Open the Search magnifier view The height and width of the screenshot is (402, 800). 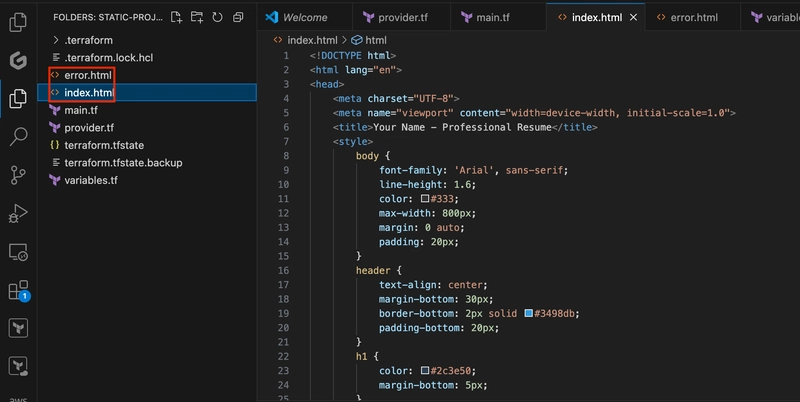[18, 136]
